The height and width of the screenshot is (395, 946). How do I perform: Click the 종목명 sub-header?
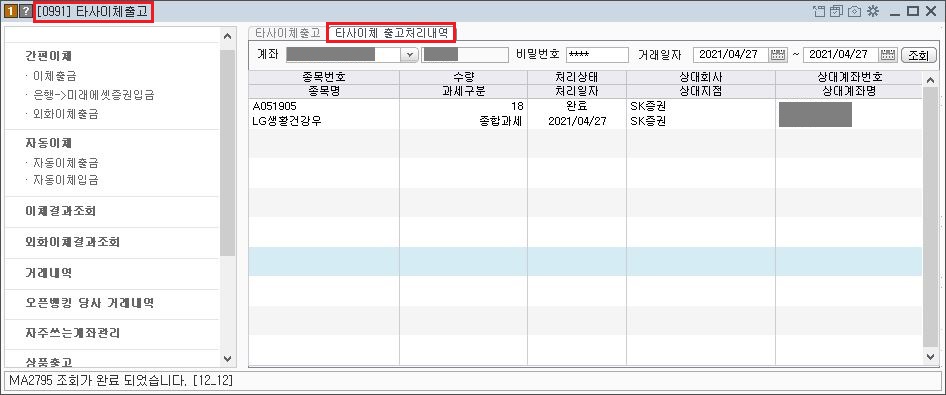point(324,92)
